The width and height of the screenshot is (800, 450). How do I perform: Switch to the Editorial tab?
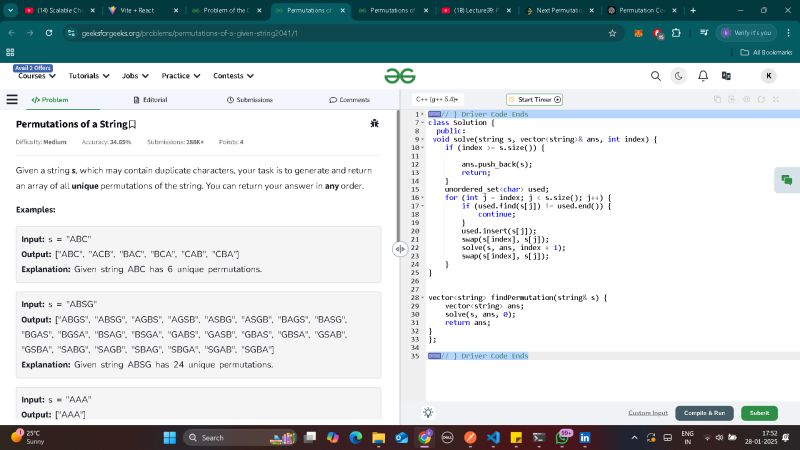[150, 100]
